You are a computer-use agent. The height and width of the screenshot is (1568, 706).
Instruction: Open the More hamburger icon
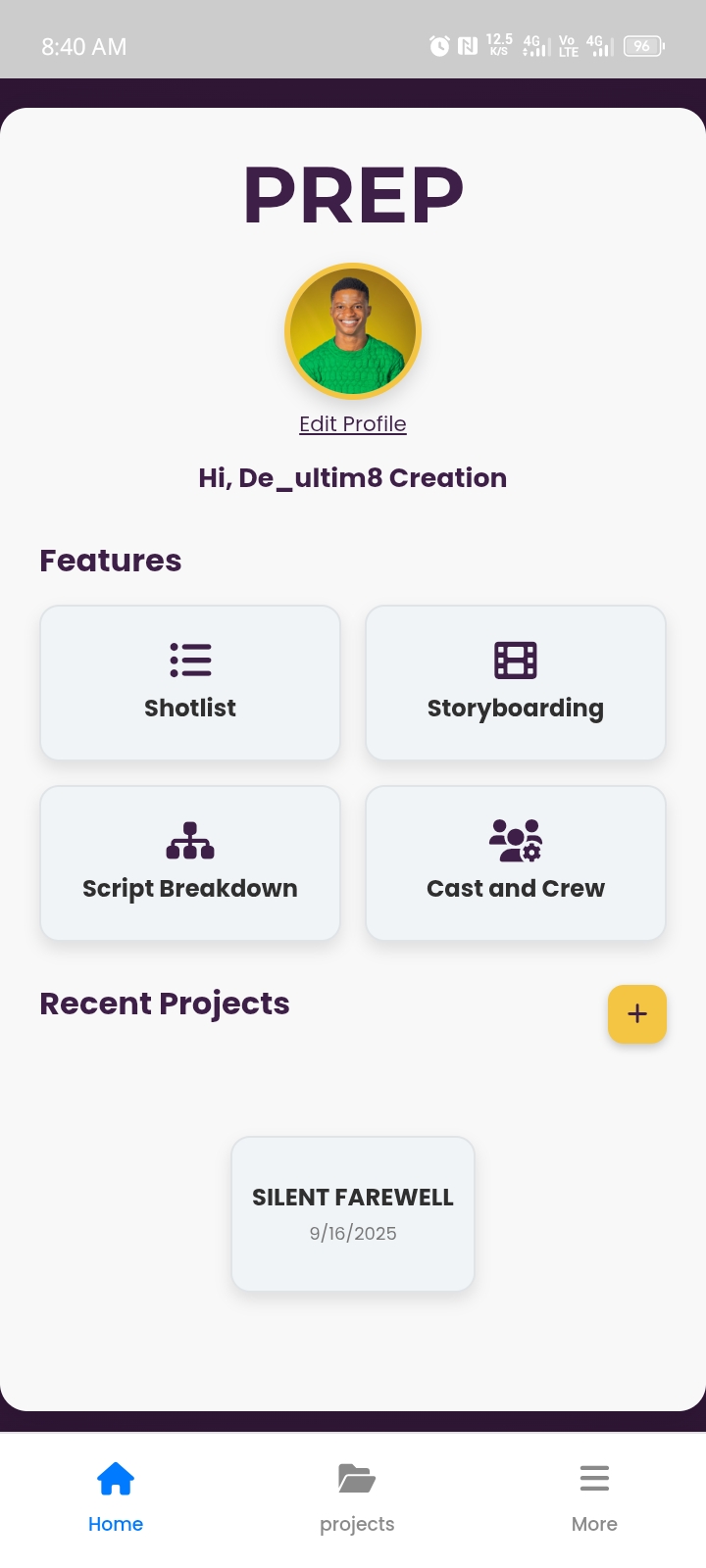(x=594, y=1478)
